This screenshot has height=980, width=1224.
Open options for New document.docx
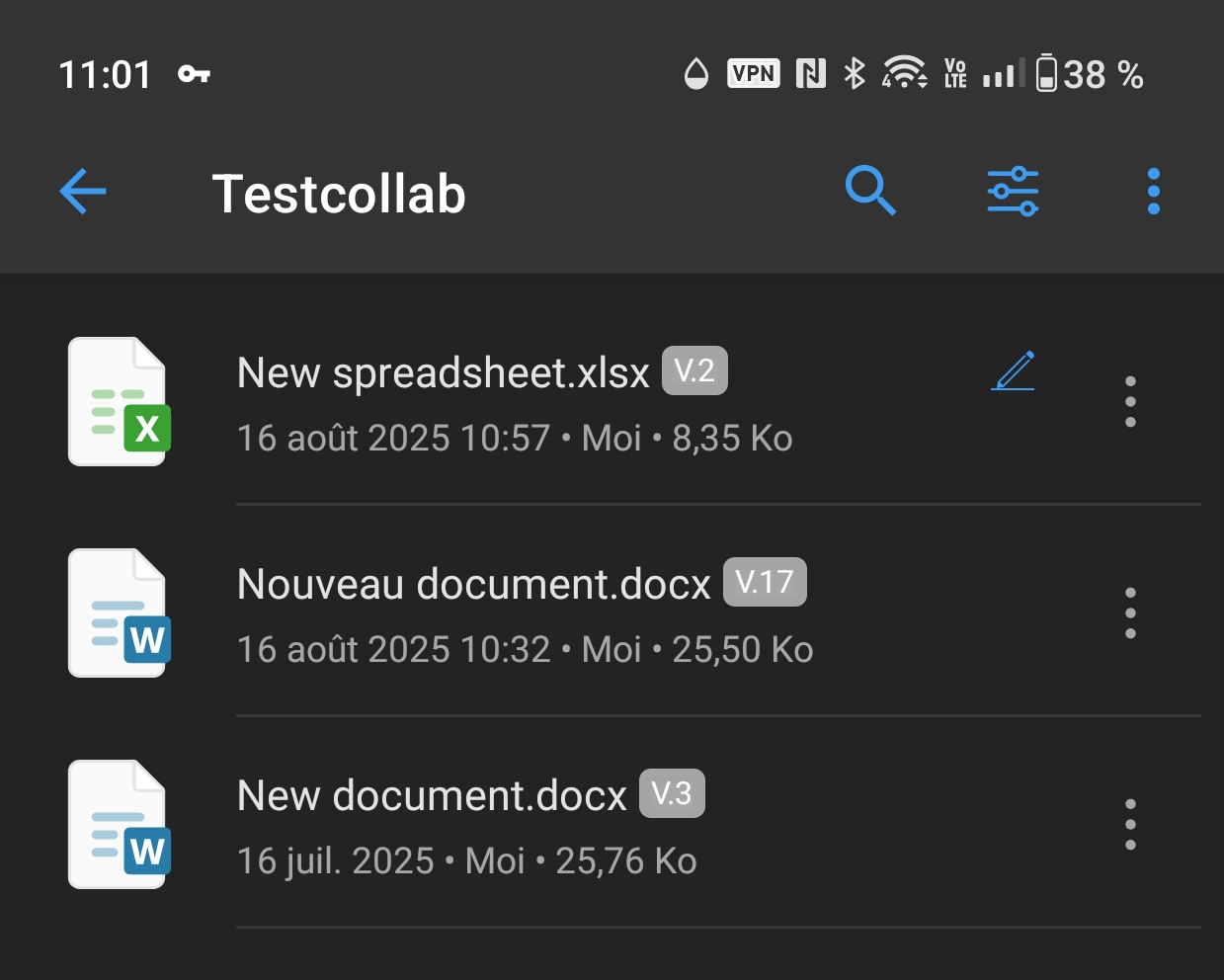tap(1130, 824)
